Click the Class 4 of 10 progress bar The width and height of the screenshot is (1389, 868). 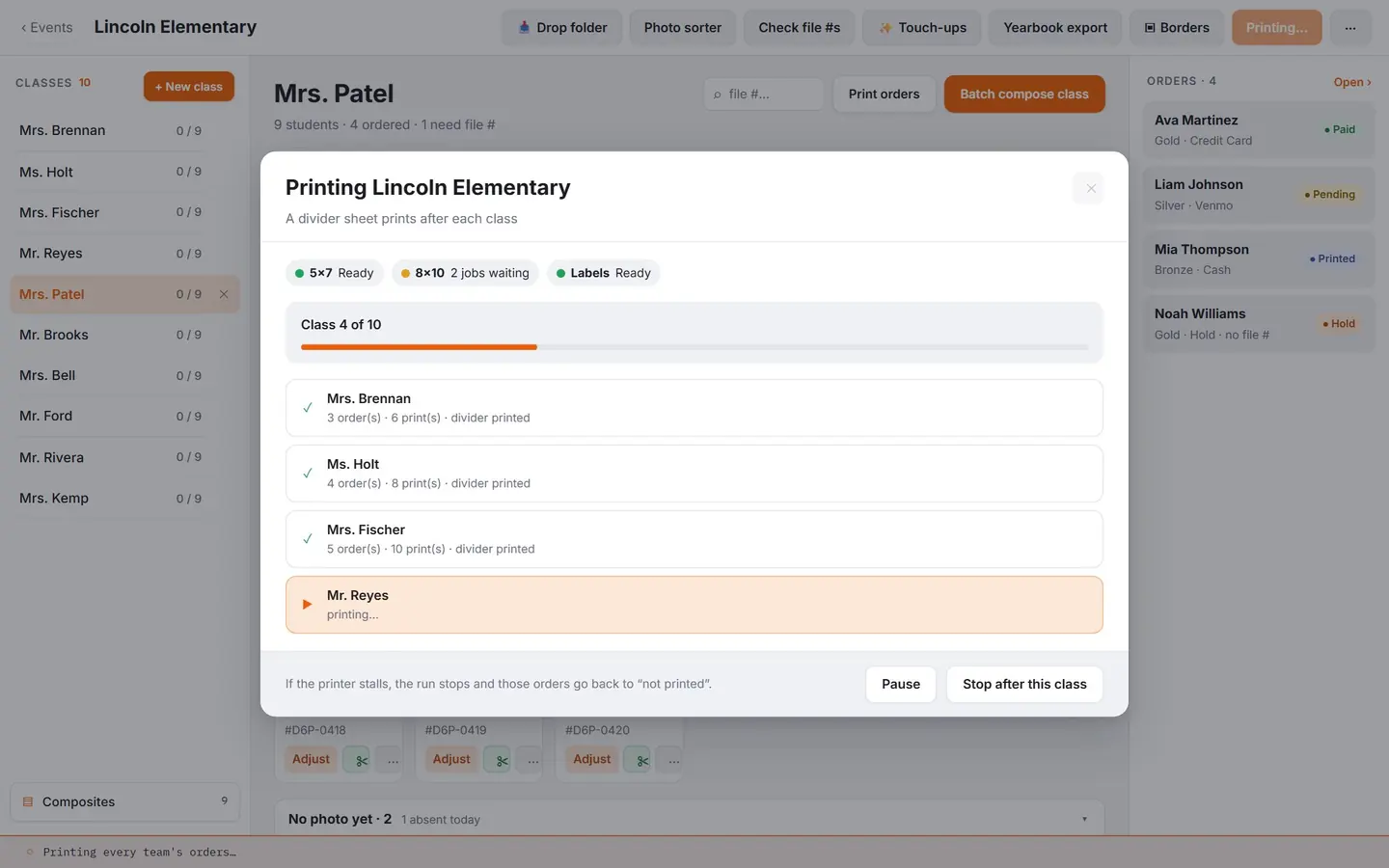(694, 347)
